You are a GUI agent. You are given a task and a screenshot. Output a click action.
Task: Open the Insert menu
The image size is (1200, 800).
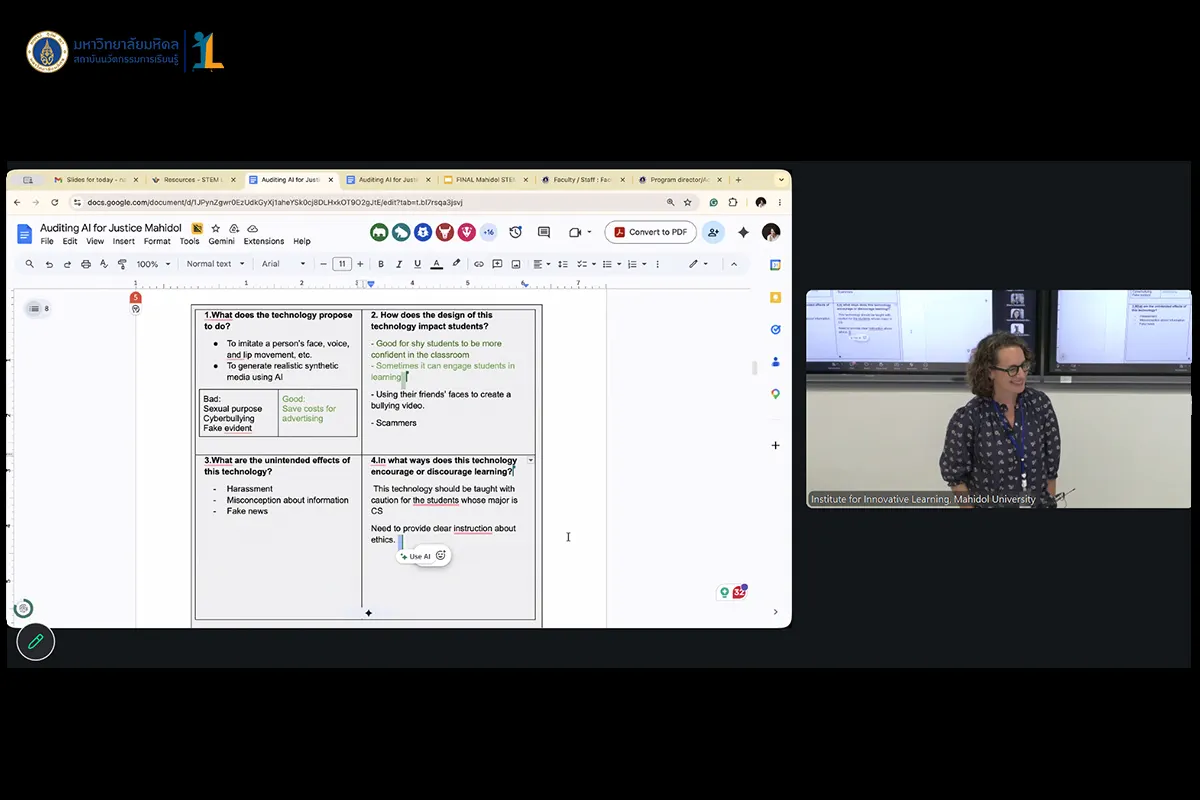point(124,241)
